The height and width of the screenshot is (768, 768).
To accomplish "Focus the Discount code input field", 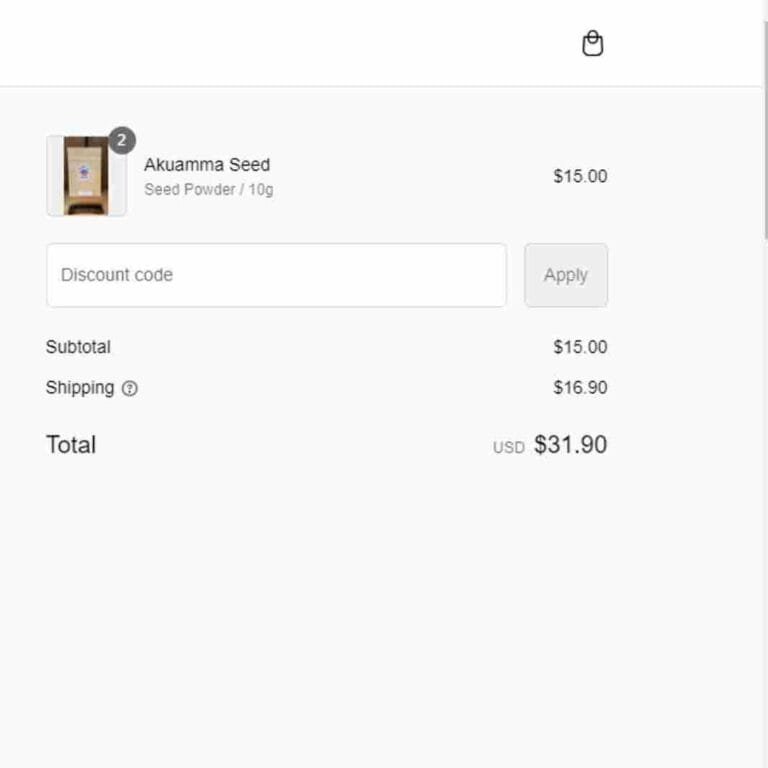I will point(276,275).
